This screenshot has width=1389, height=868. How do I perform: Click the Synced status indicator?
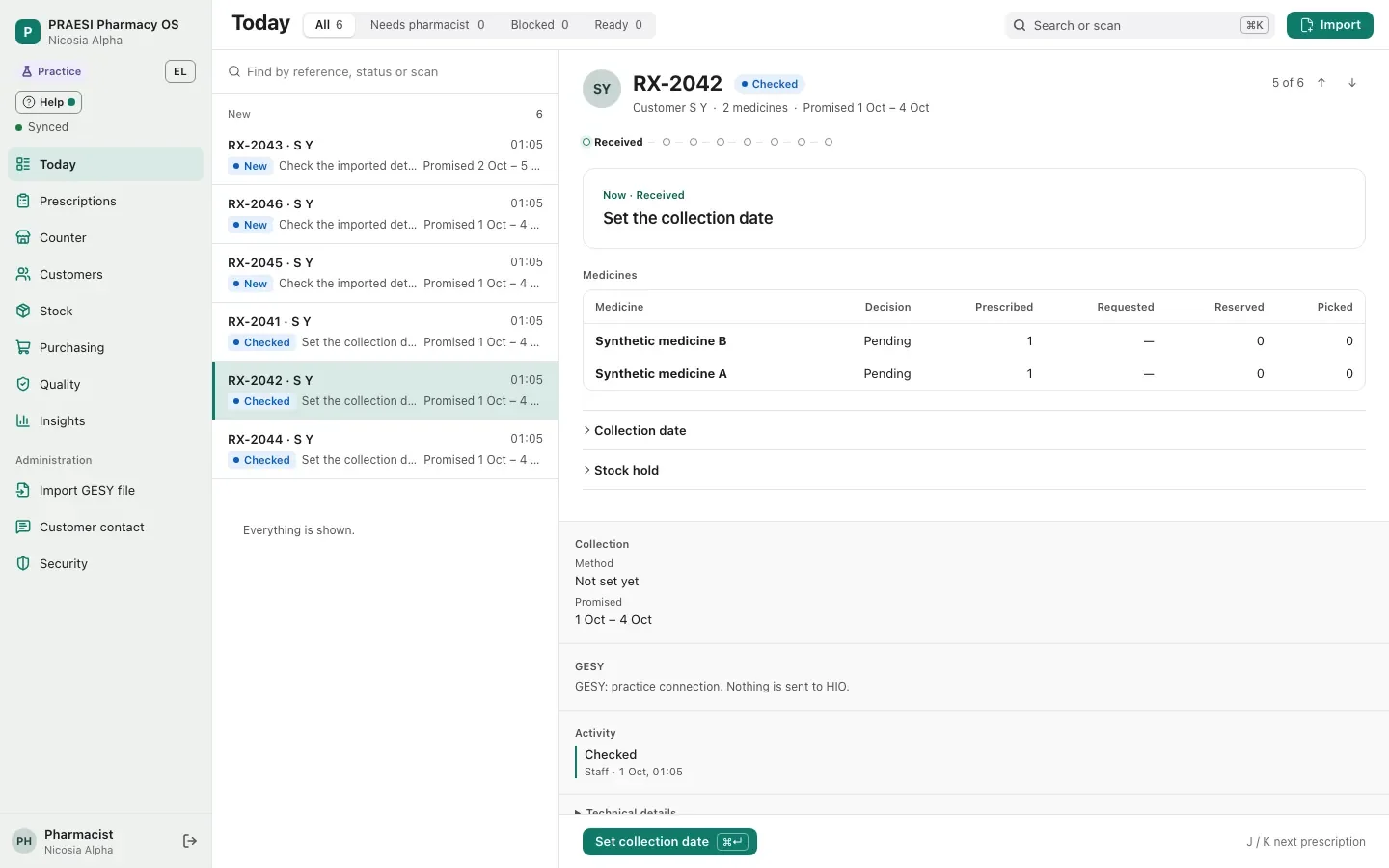[x=42, y=127]
